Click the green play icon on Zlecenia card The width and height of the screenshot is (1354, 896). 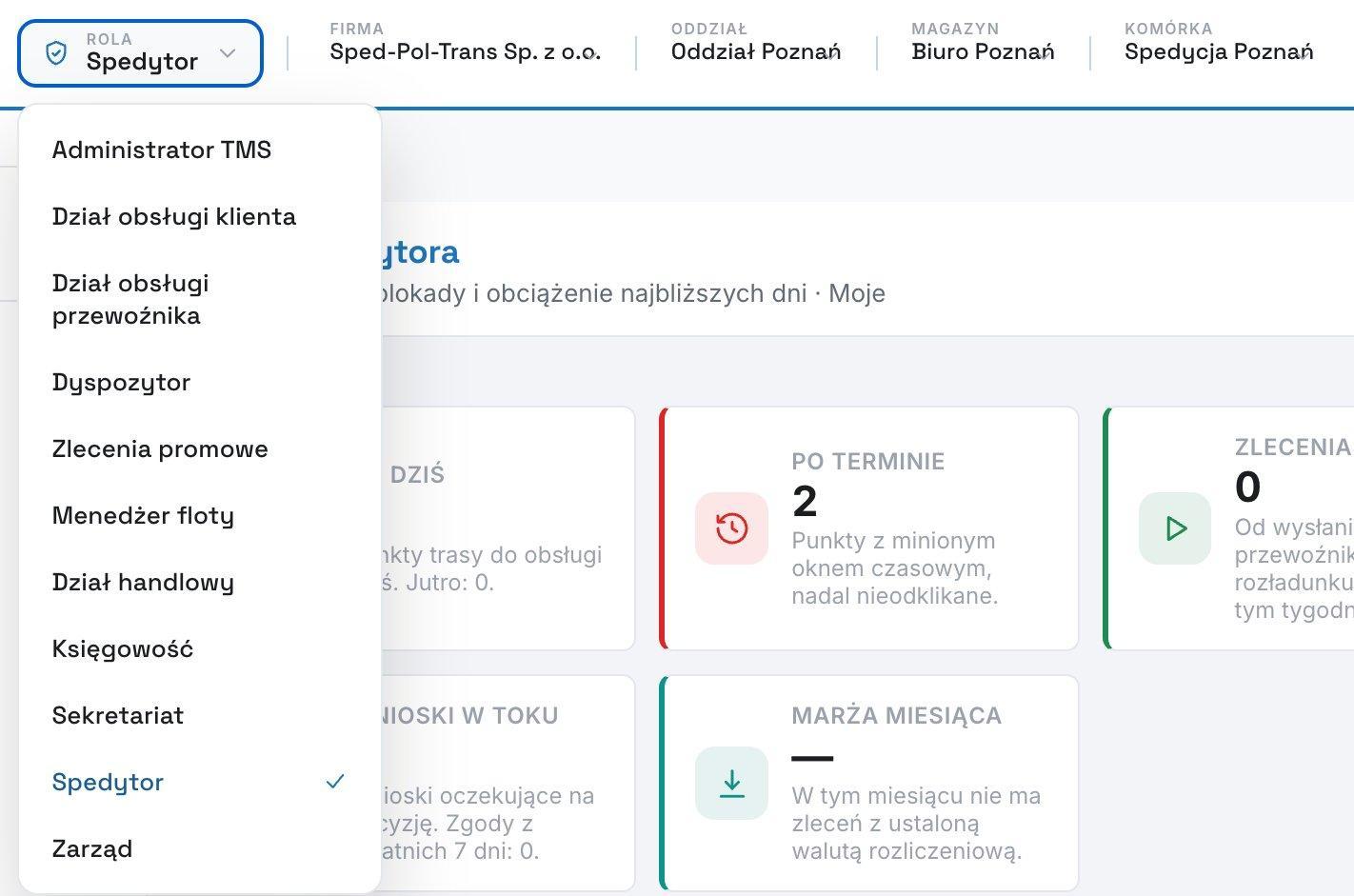coord(1175,528)
